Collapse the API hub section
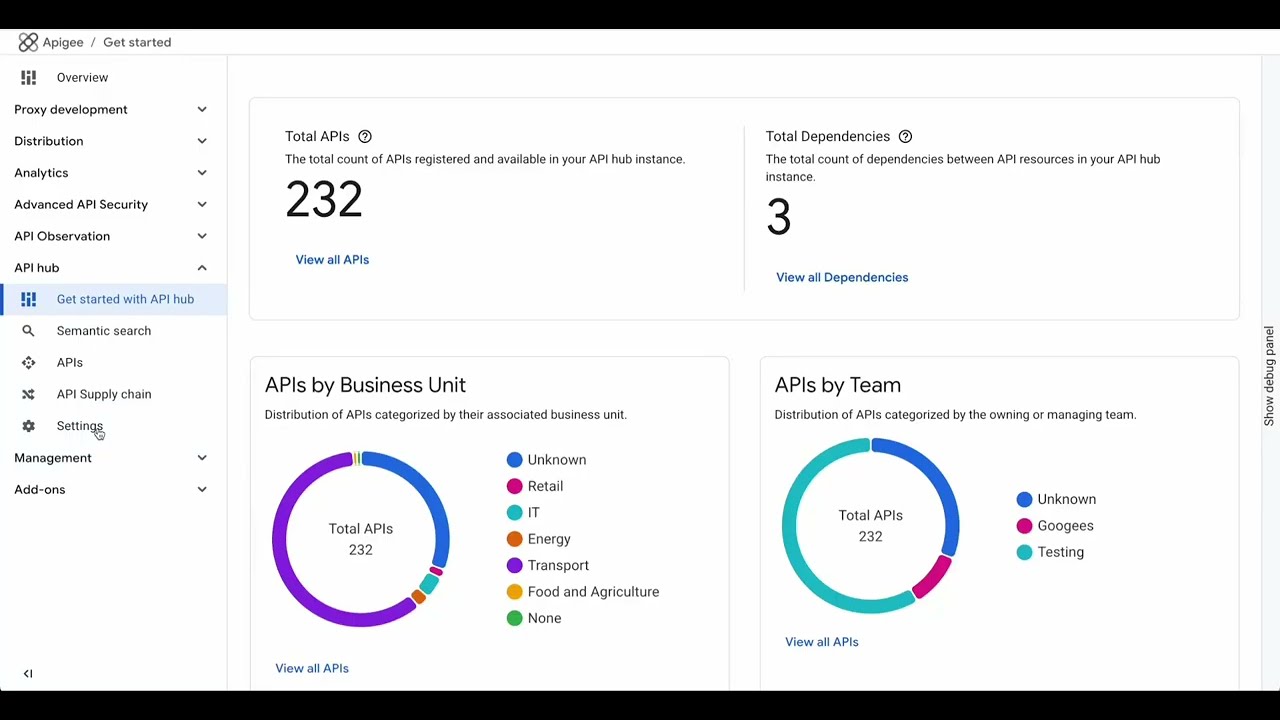 pos(111,268)
